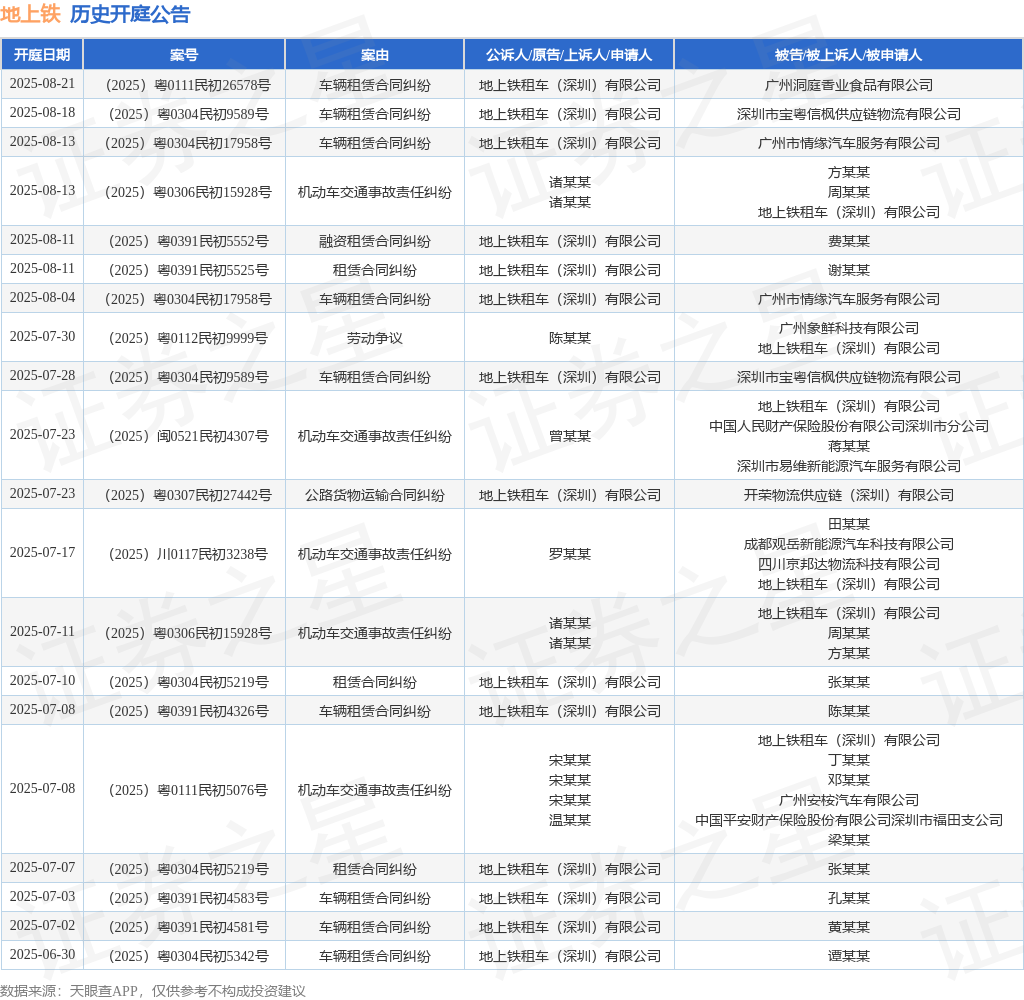
Task: Click defendant 蒋某某
Action: coord(848,446)
